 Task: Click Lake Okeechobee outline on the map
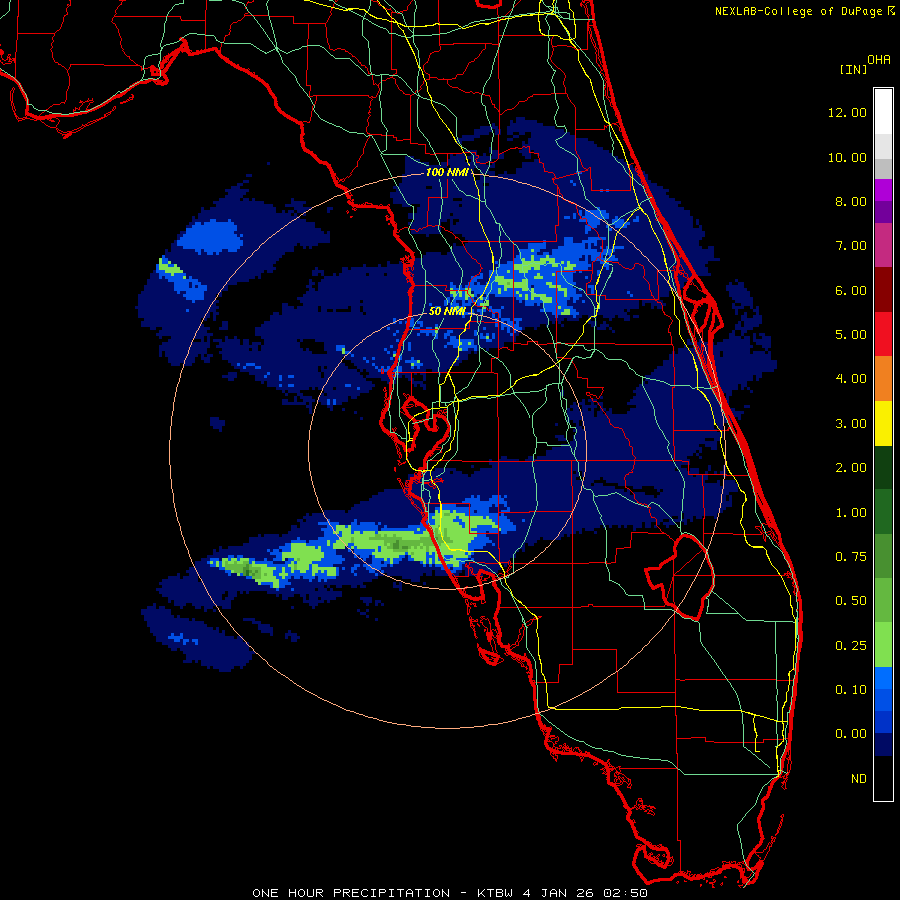[680, 576]
